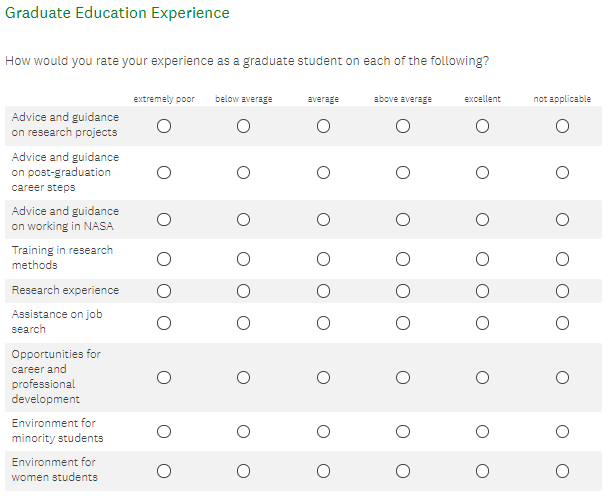
Task: Select below average for women students environment
Action: [243, 471]
